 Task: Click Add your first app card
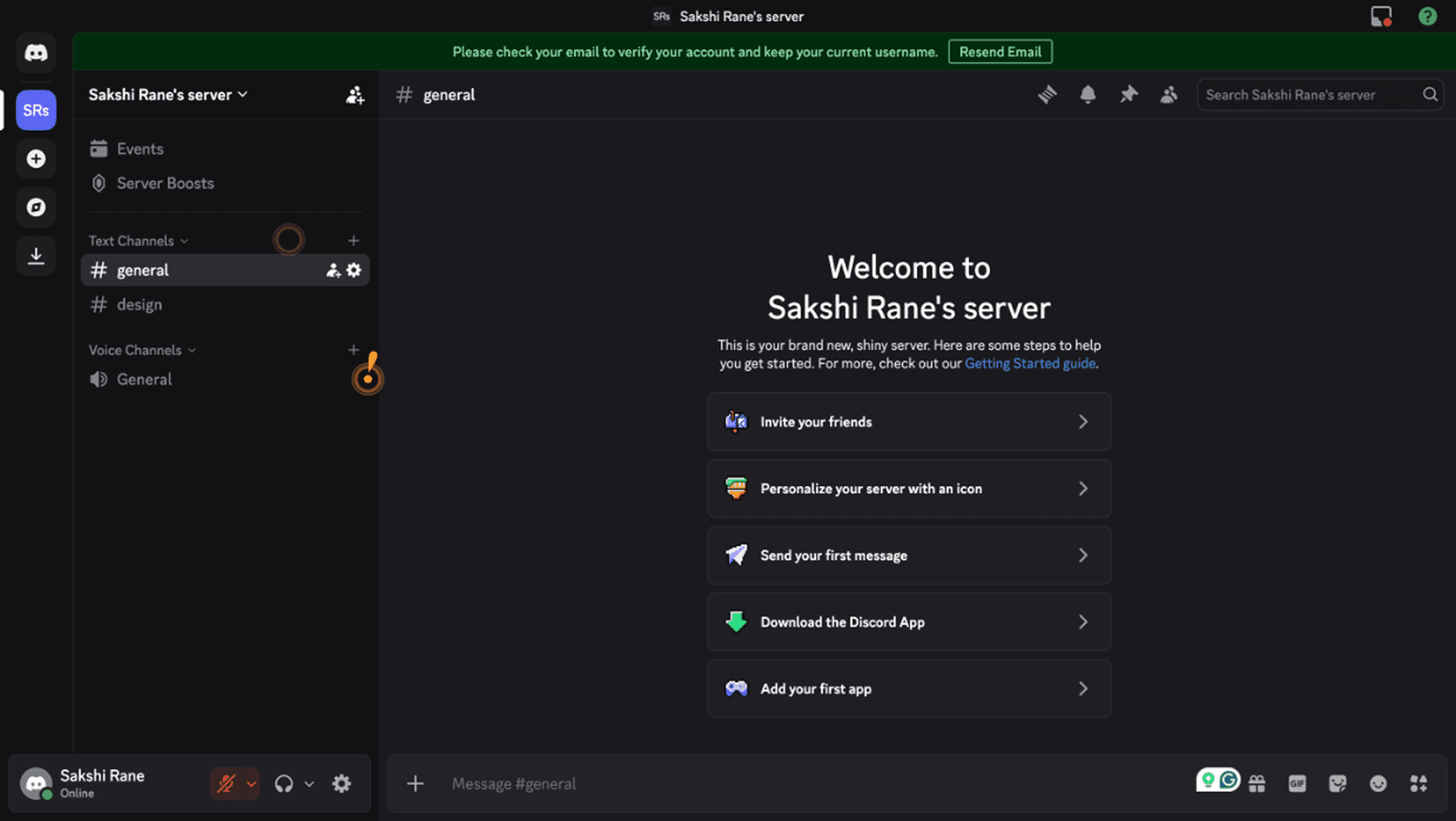(x=909, y=688)
